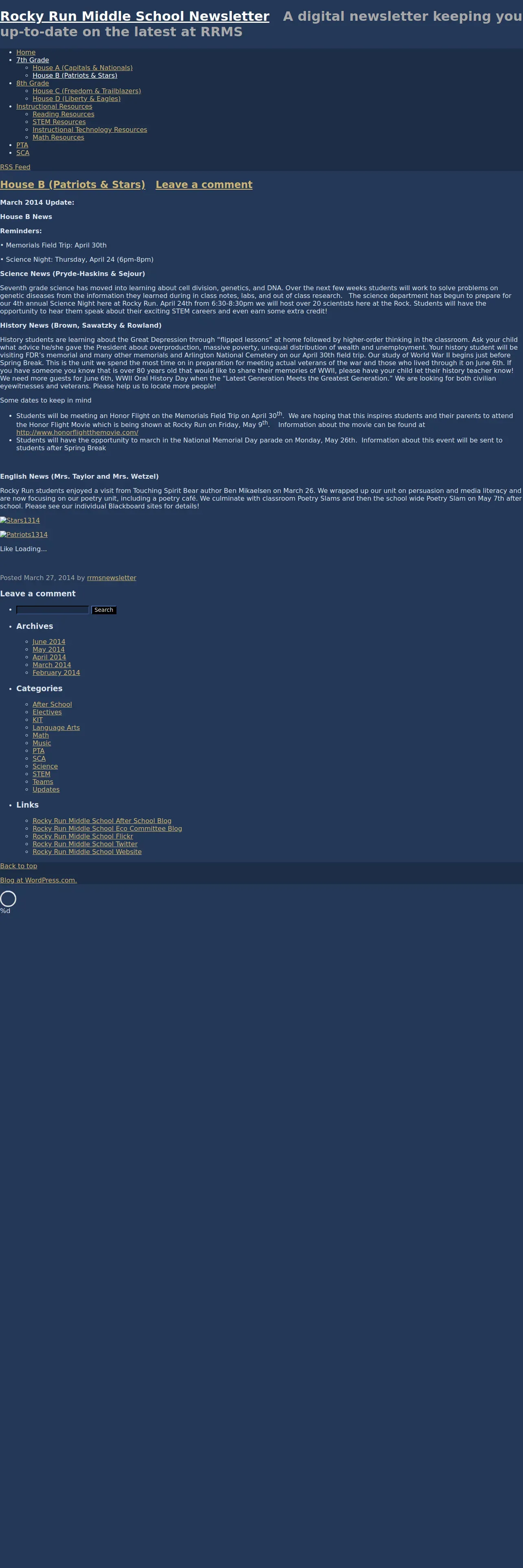The width and height of the screenshot is (523, 1568).
Task: Open Reading Resources link
Action: [63, 114]
